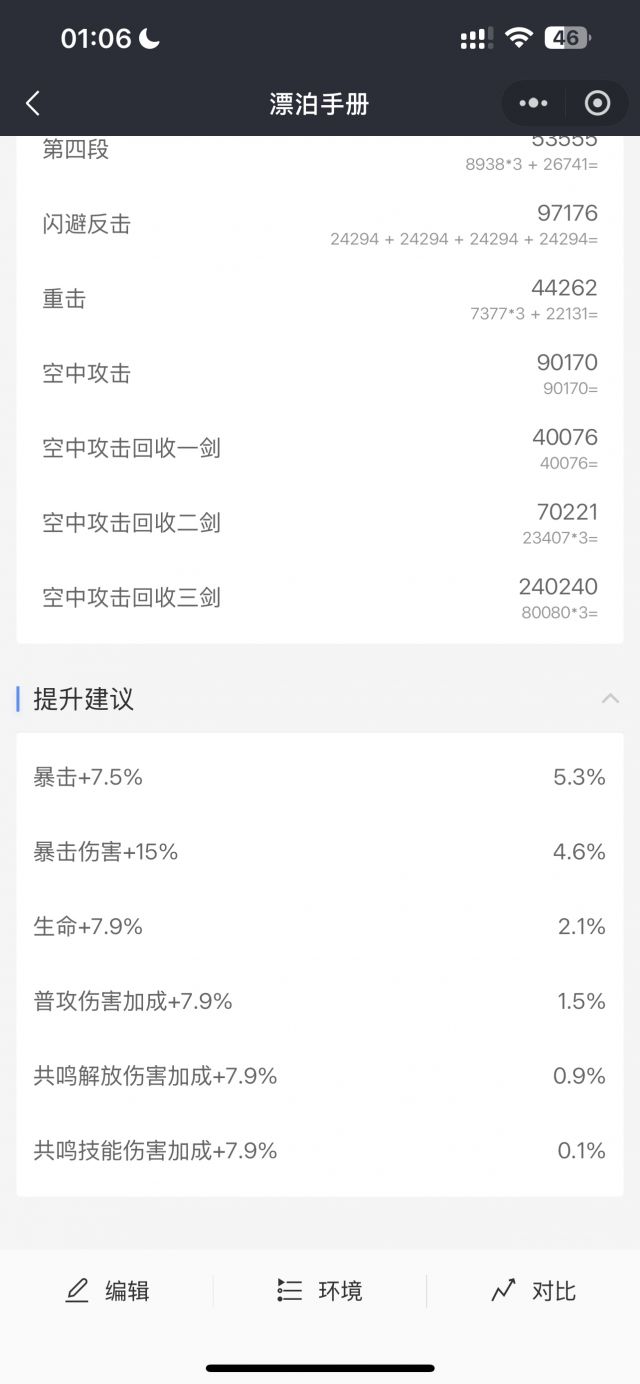The width and height of the screenshot is (640, 1384).
Task: Open the 编辑 tab label
Action: 128,1291
